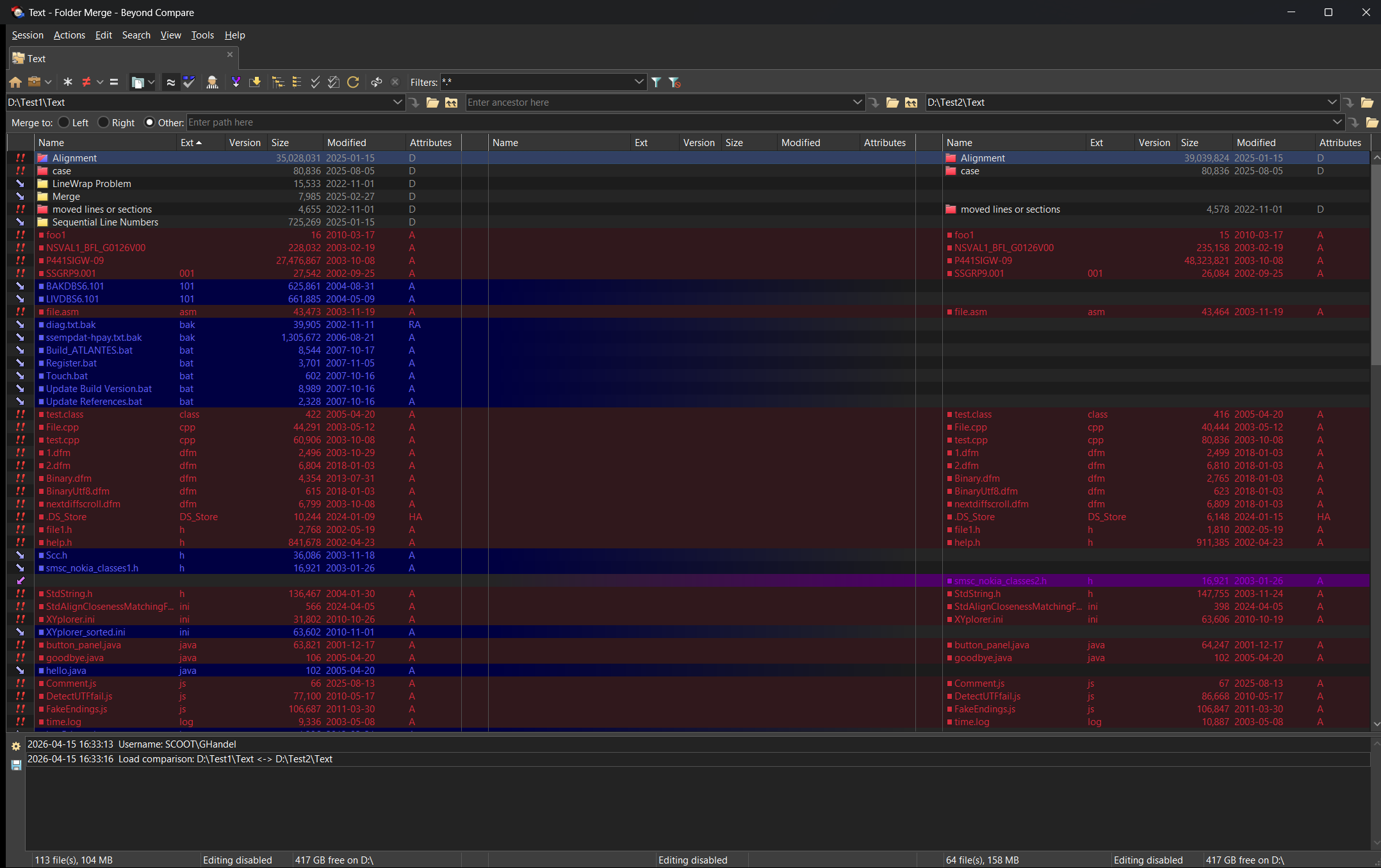Open the Search menu
This screenshot has height=868, width=1381.
click(136, 35)
